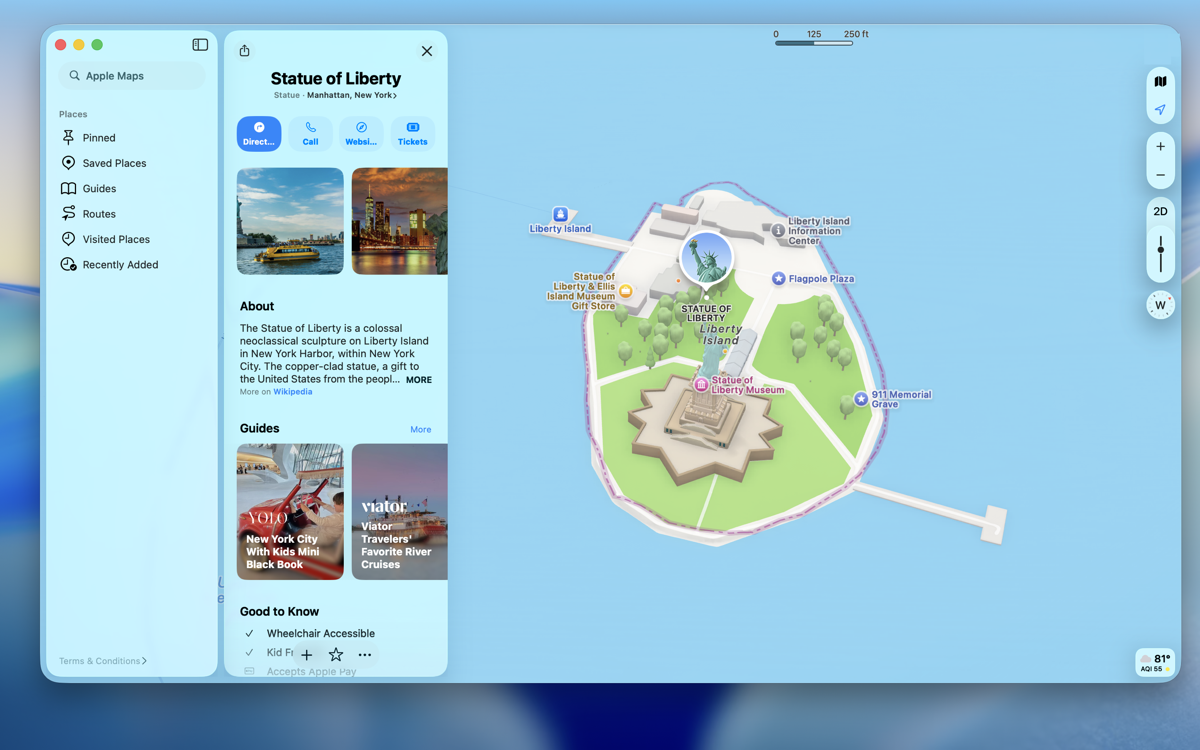This screenshot has height=750, width=1200.
Task: Open the map mode chooser icon
Action: [1160, 82]
